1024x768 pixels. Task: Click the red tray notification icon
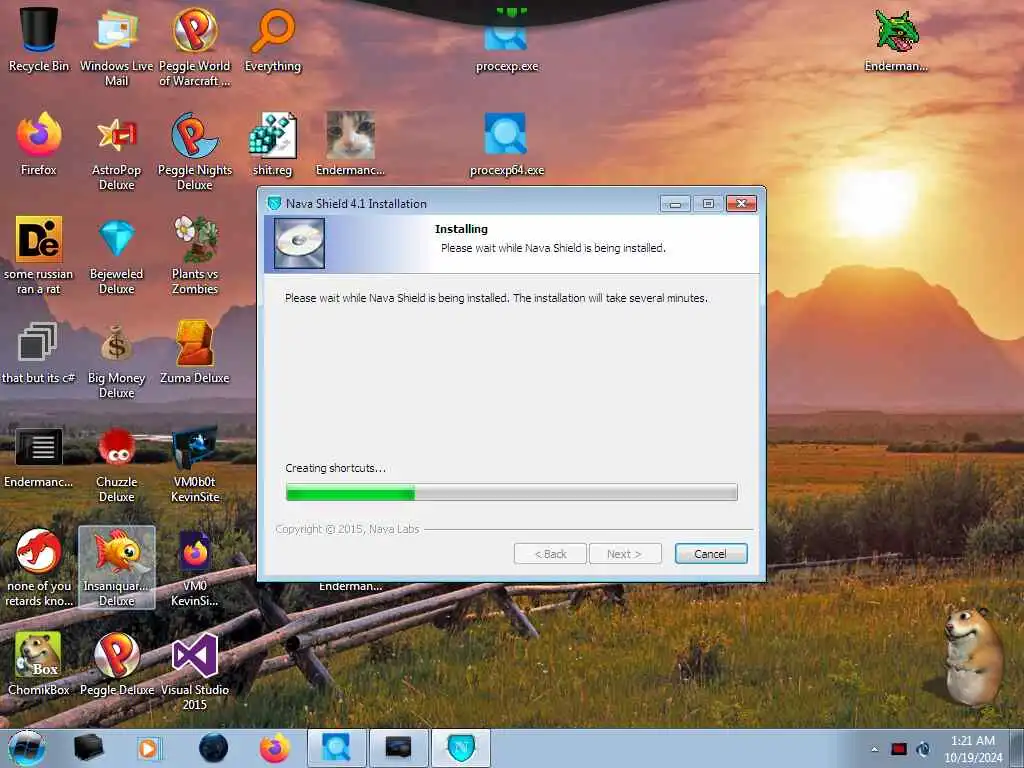(899, 749)
